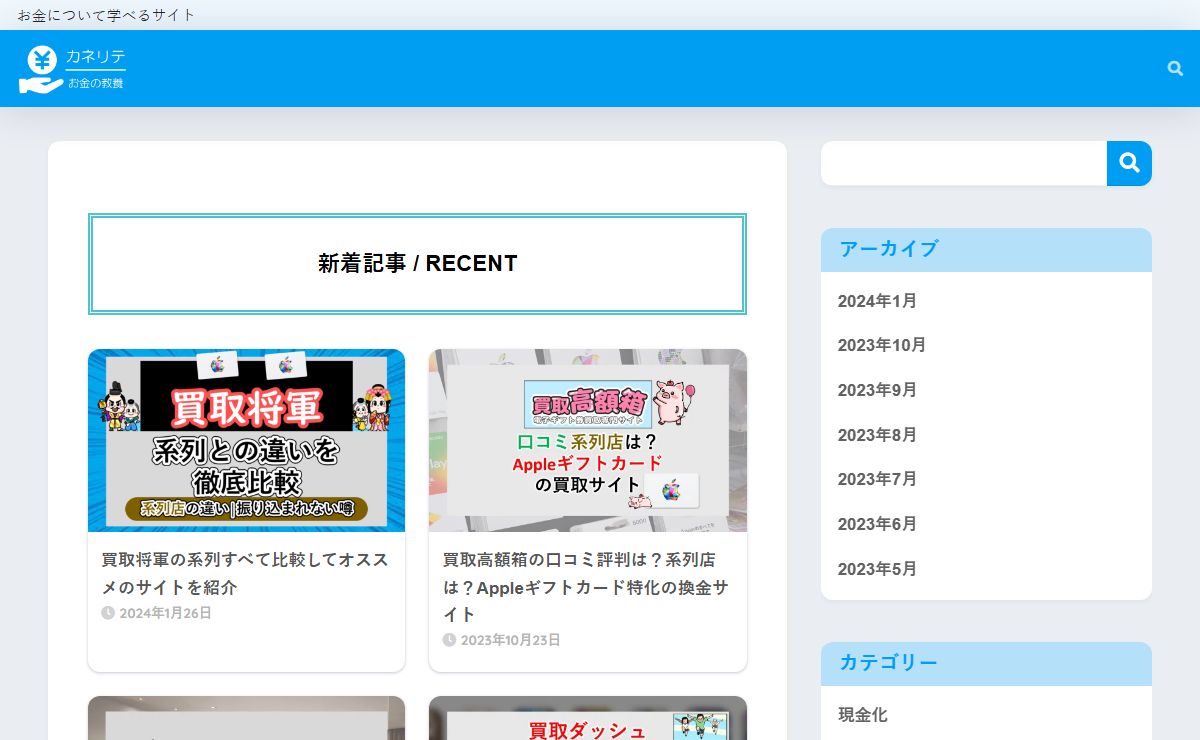Click the 新着記事 / RECENT heading

coord(418,264)
